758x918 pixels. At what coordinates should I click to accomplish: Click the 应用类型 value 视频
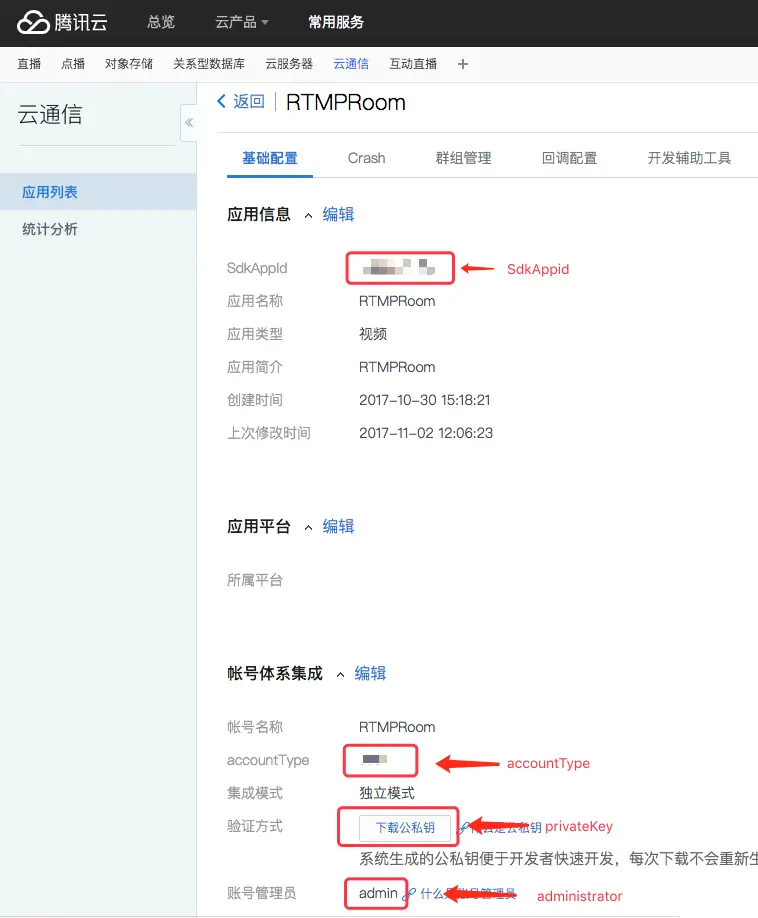(x=373, y=334)
